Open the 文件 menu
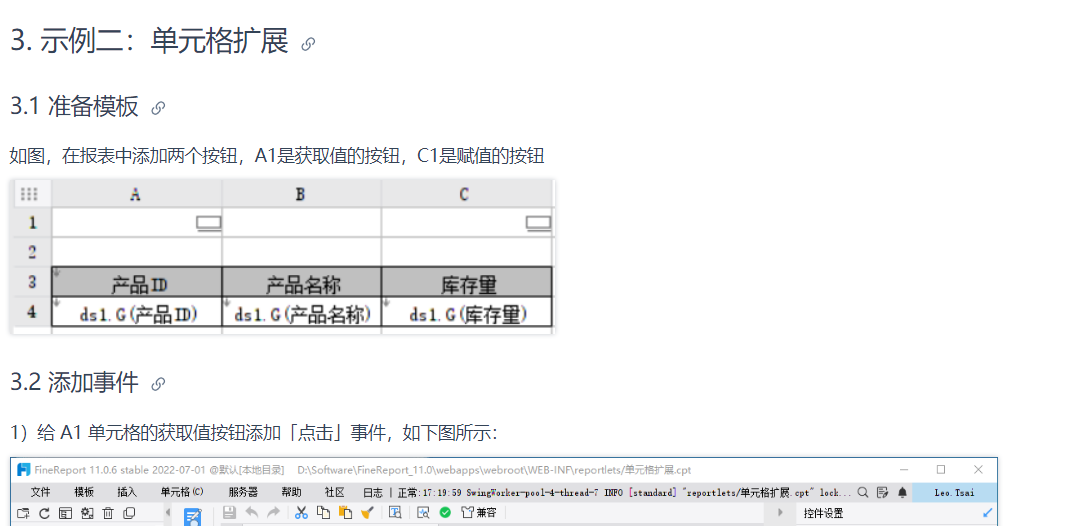The width and height of the screenshot is (1082, 526). tap(41, 492)
